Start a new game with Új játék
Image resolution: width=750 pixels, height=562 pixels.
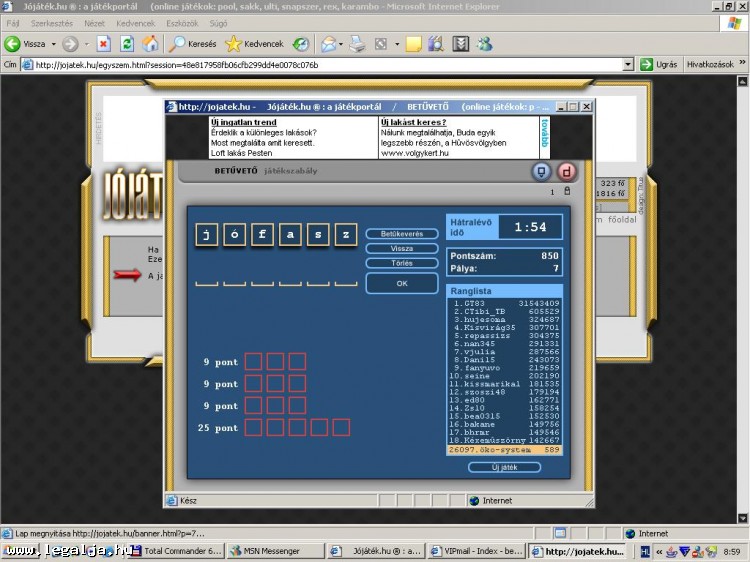(504, 467)
